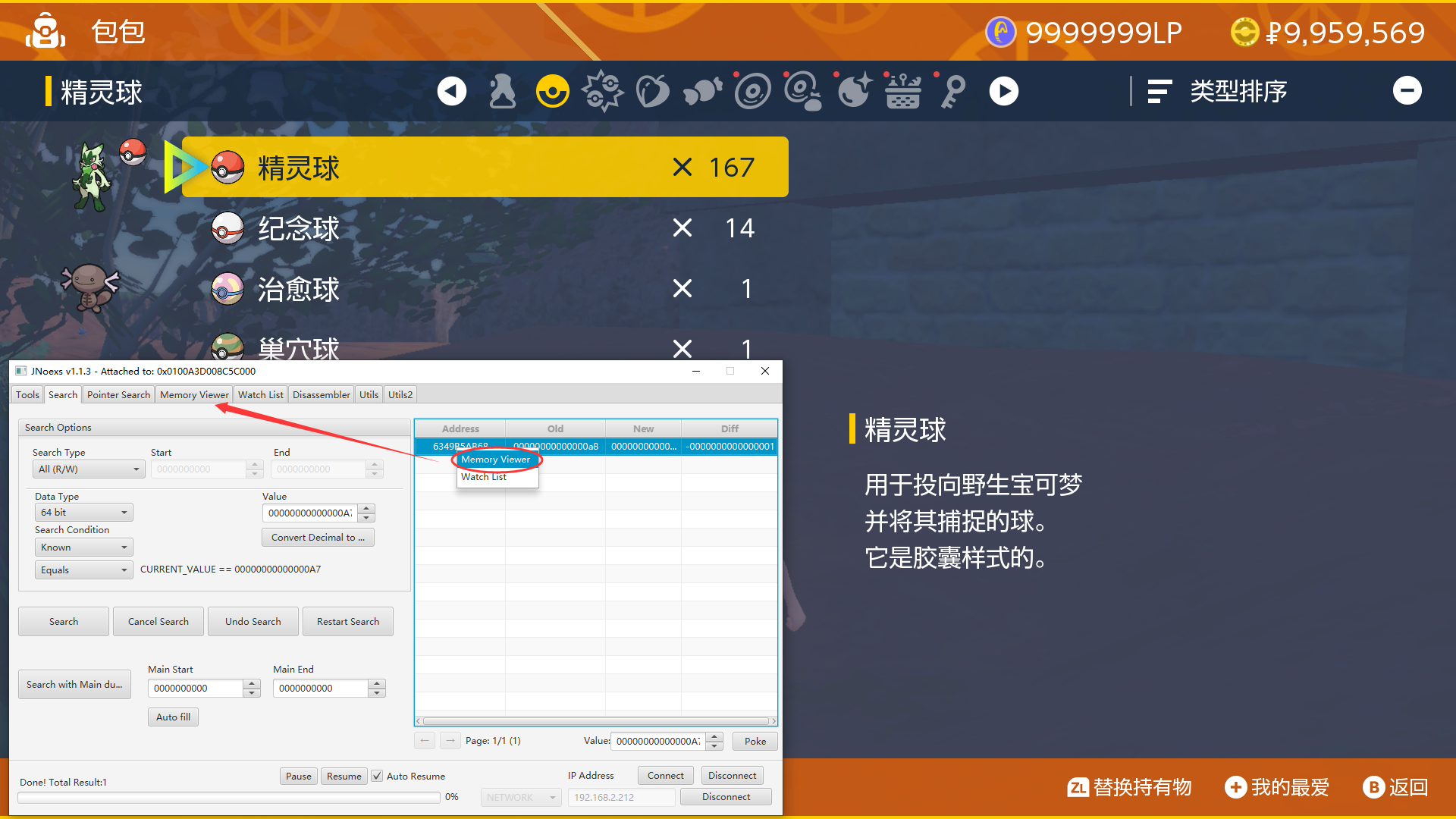Viewport: 1456px width, 819px height.
Task: Increment the Main Start spinner
Action: 252,684
